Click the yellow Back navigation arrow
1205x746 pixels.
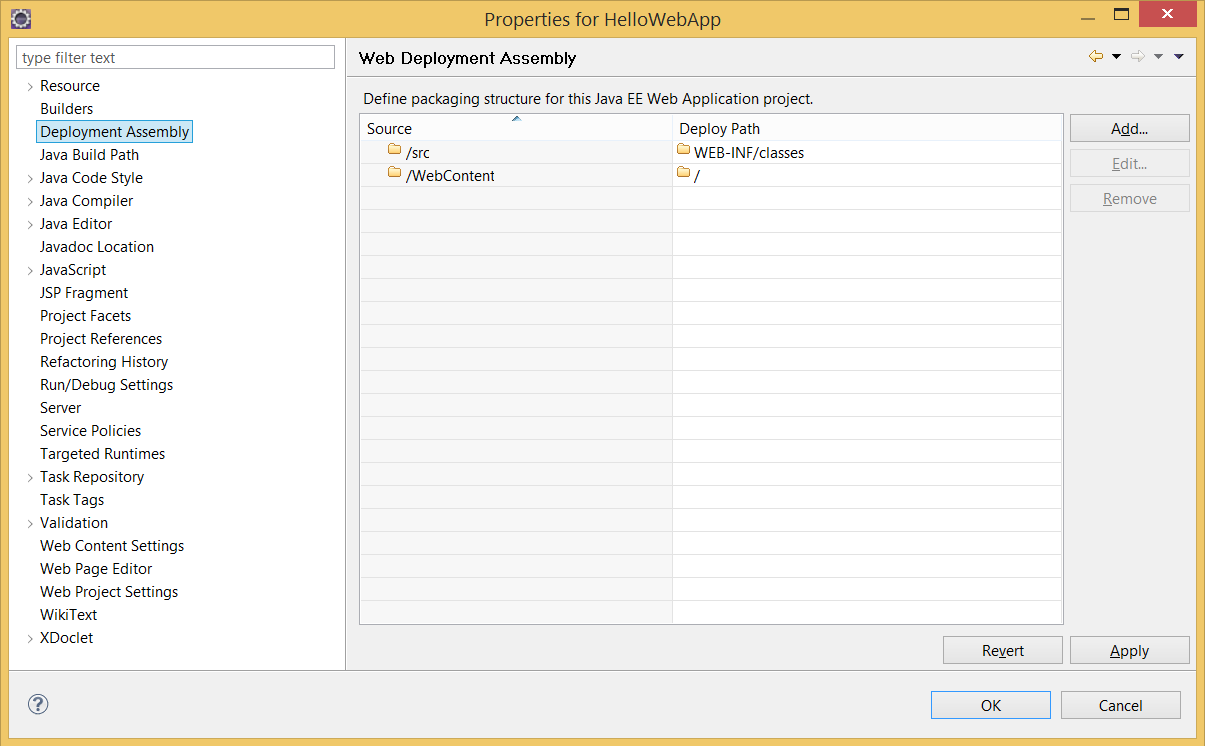pyautogui.click(x=1096, y=57)
